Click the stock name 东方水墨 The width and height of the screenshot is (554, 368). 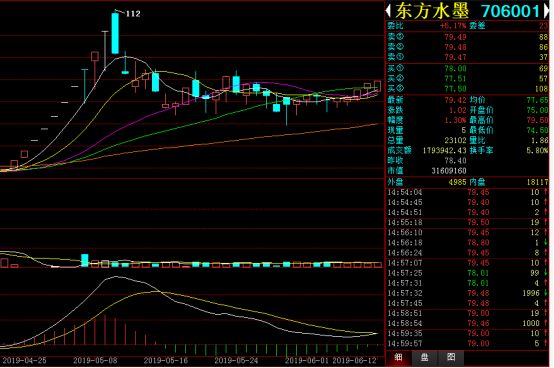432,11
